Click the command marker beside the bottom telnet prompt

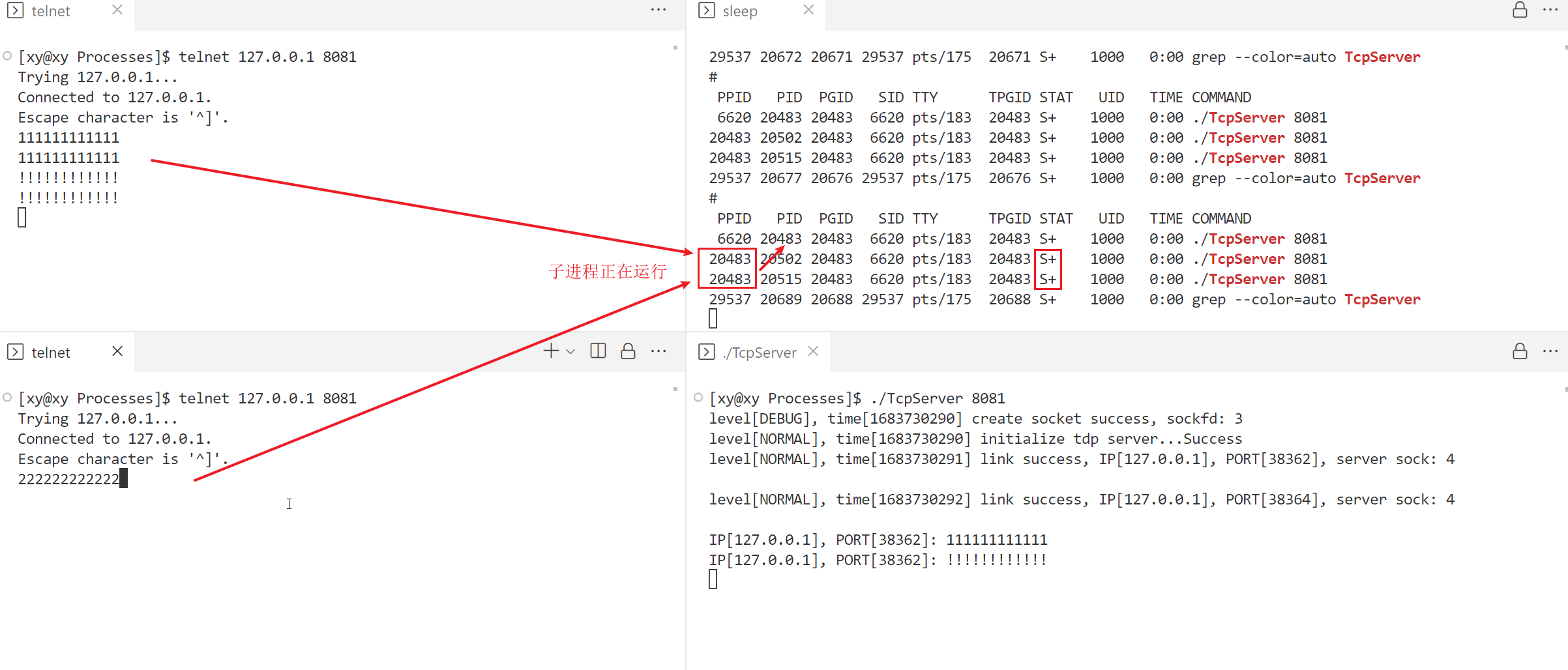coord(7,398)
